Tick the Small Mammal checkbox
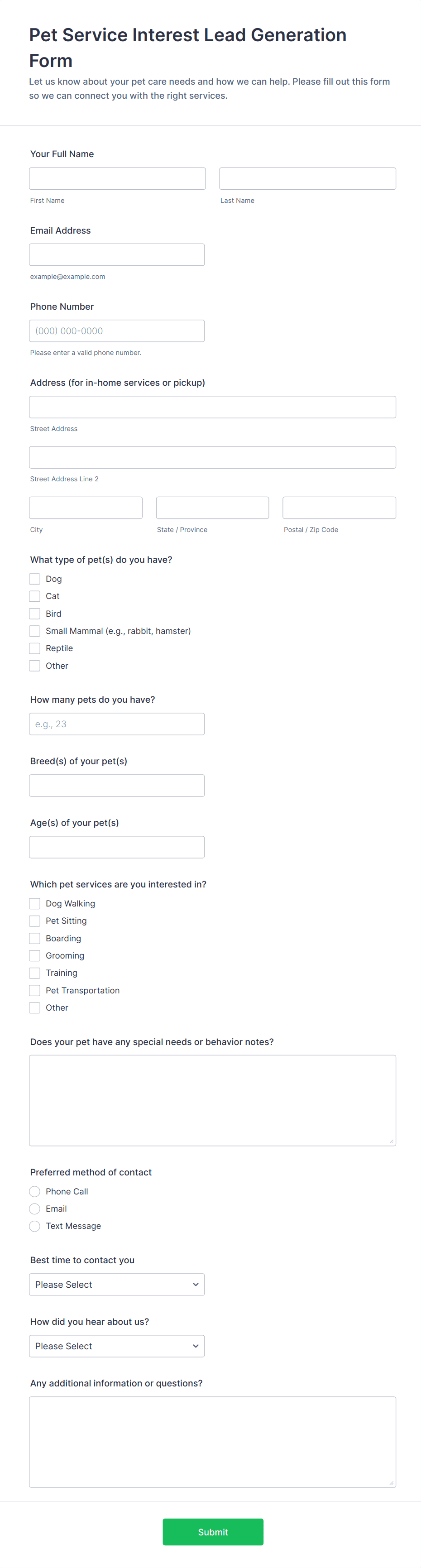Screen dimensions: 421x1568 pos(35,631)
